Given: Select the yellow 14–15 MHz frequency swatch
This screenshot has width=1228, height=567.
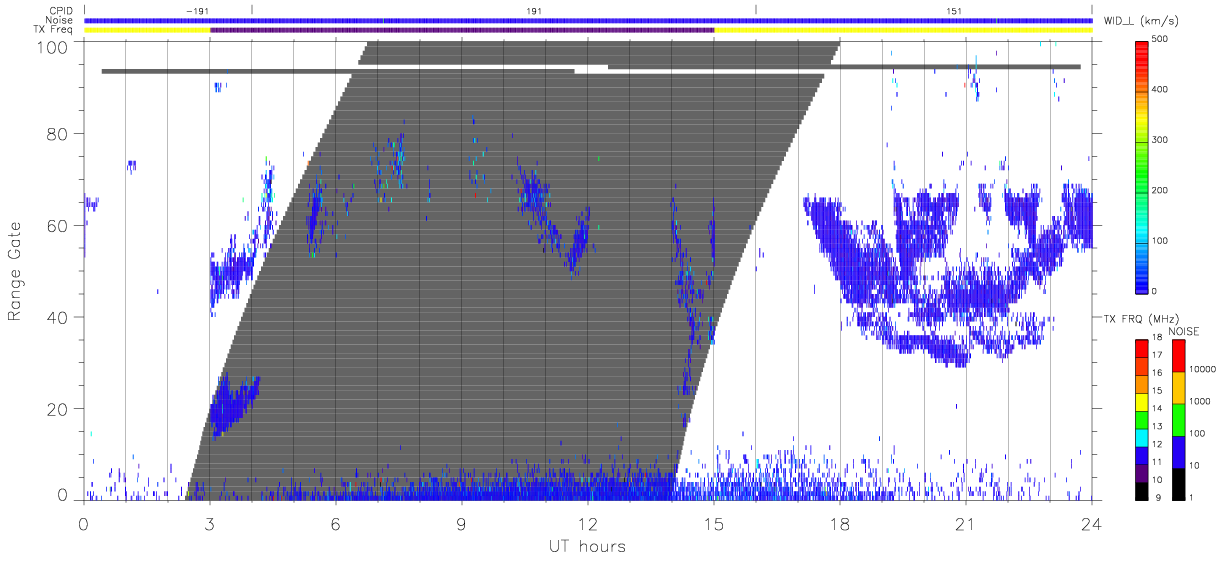Looking at the screenshot, I should pyautogui.click(x=1141, y=401).
